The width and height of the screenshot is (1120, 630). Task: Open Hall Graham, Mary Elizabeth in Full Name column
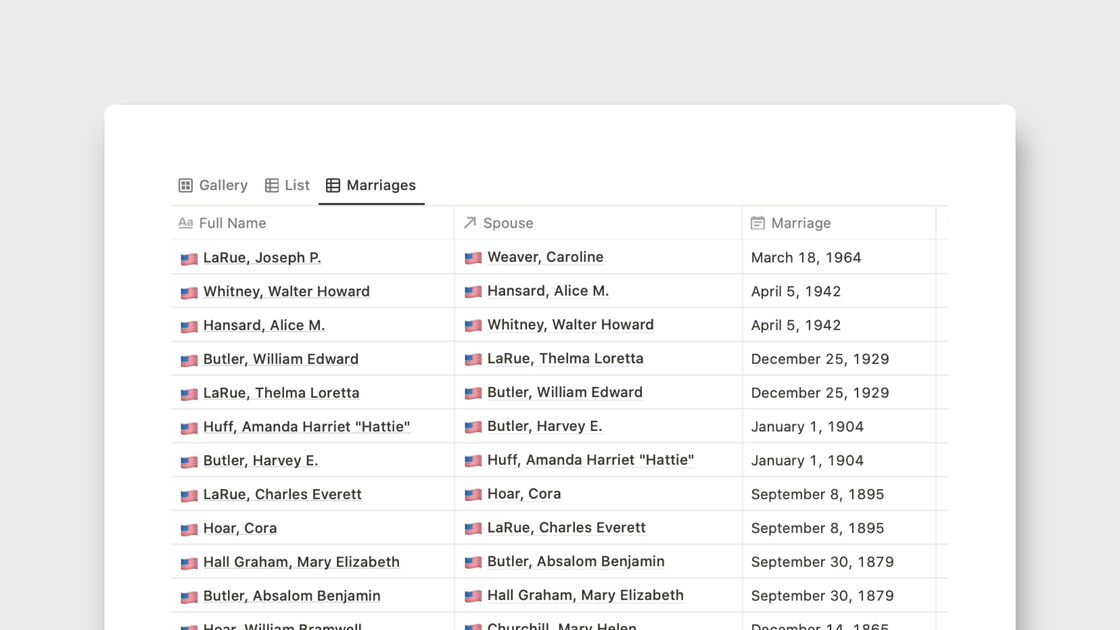click(x=301, y=562)
